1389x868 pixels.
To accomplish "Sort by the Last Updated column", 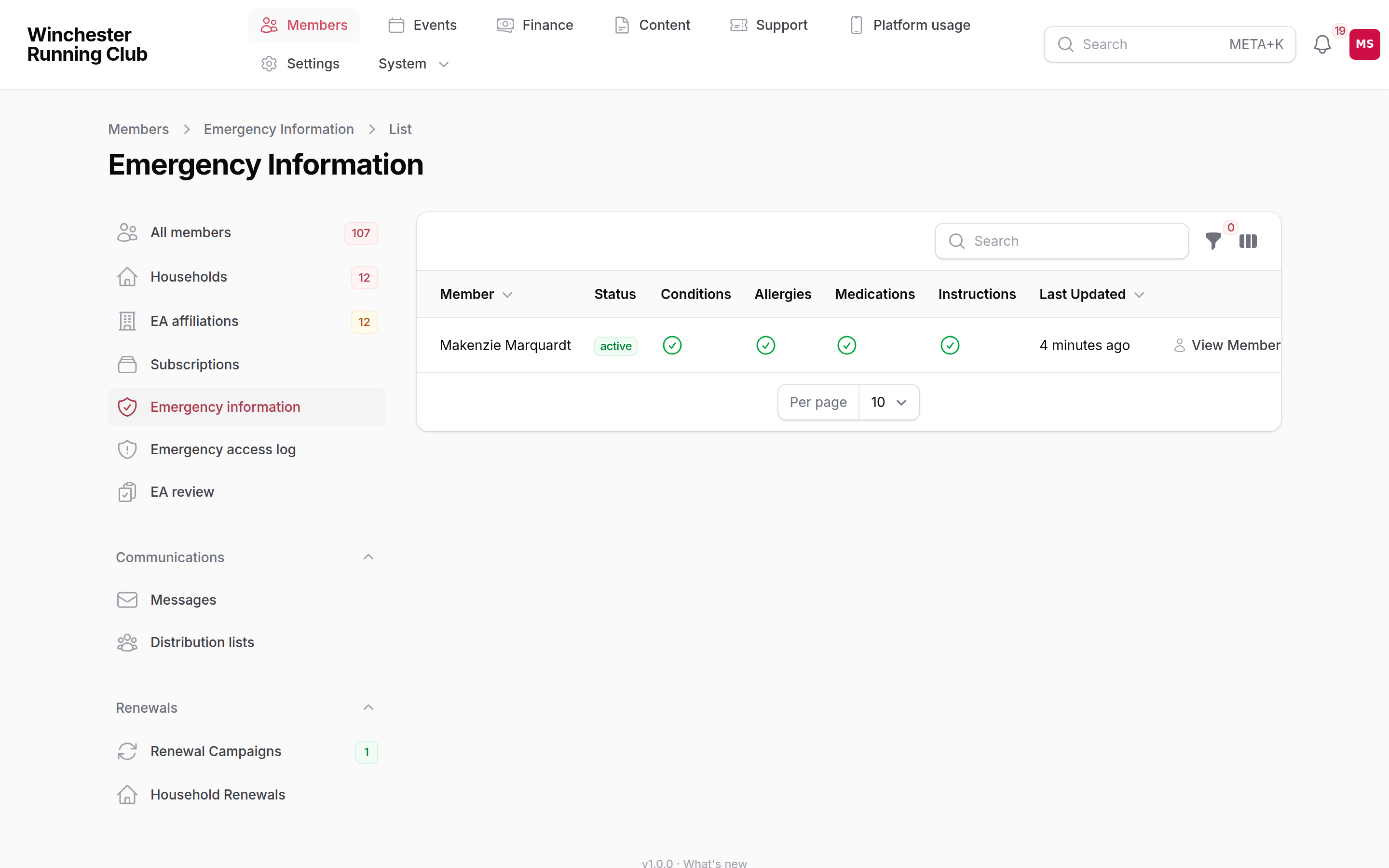I will [1092, 295].
